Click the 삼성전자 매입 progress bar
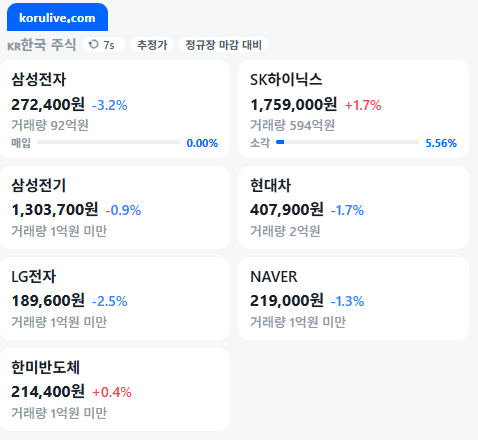478x440 pixels. (x=109, y=142)
